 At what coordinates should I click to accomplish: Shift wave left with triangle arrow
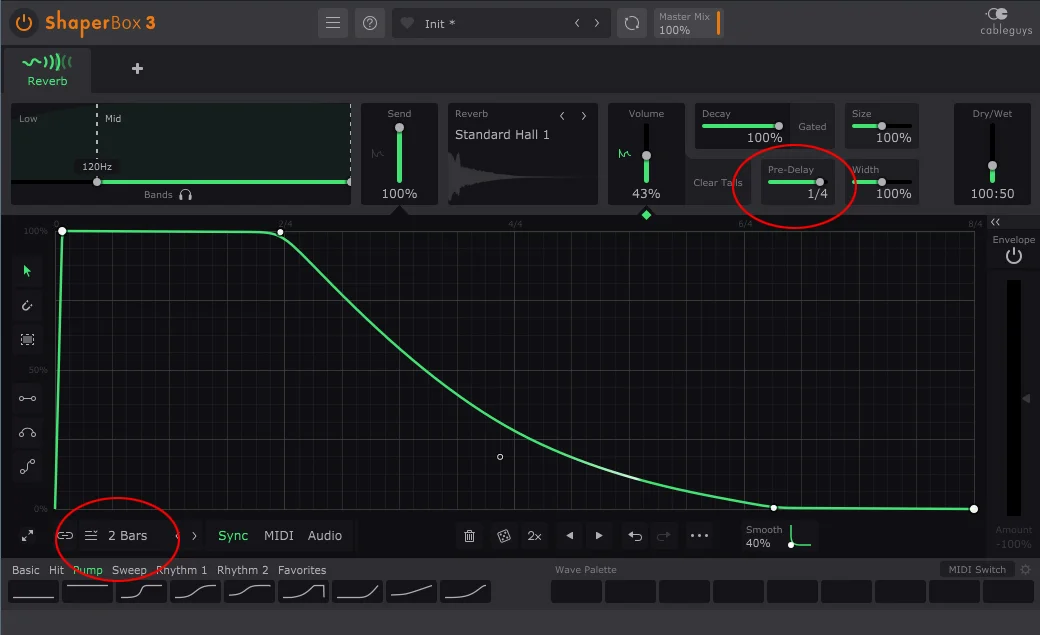pos(570,535)
